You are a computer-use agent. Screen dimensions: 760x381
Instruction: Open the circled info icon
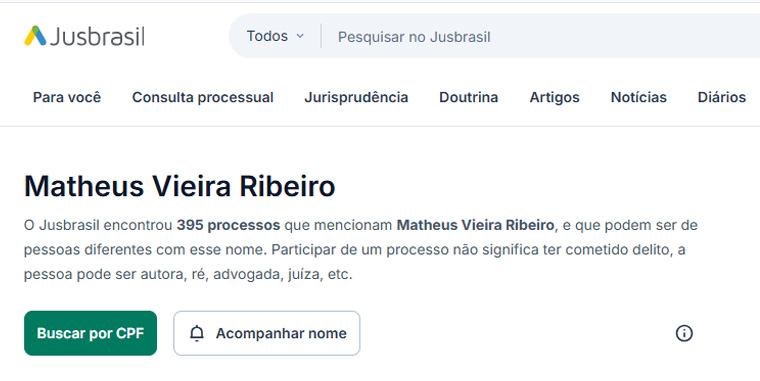[684, 333]
